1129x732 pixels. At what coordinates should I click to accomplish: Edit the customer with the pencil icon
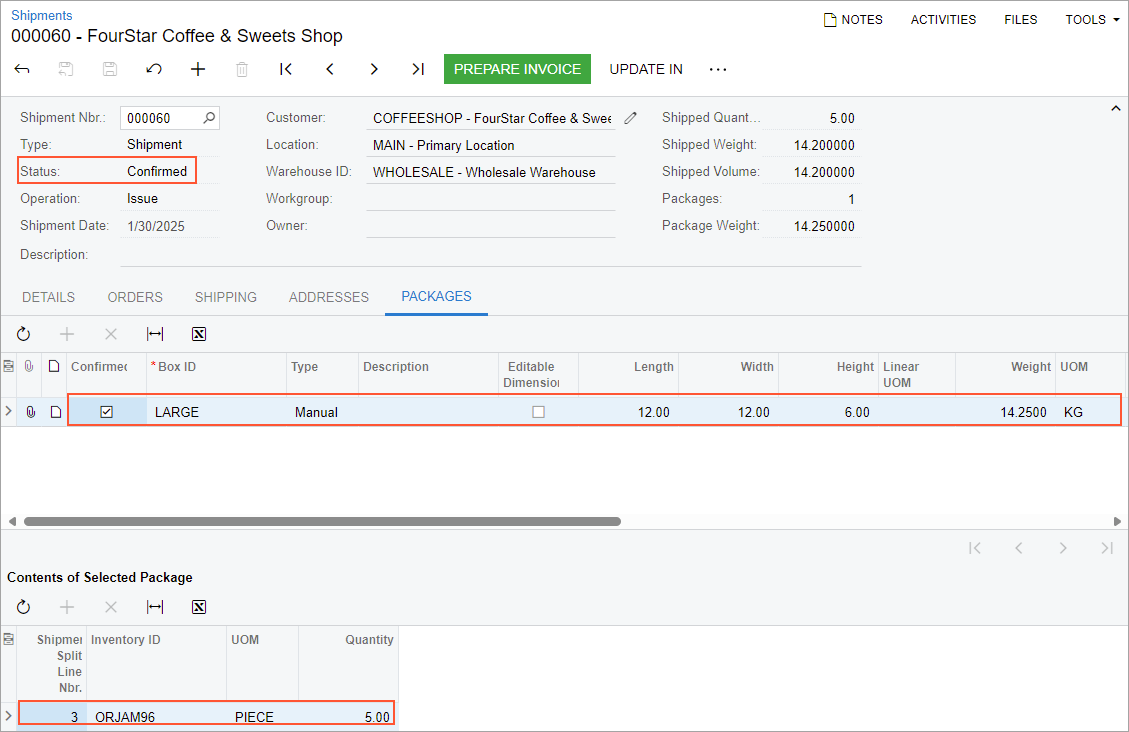pos(630,118)
